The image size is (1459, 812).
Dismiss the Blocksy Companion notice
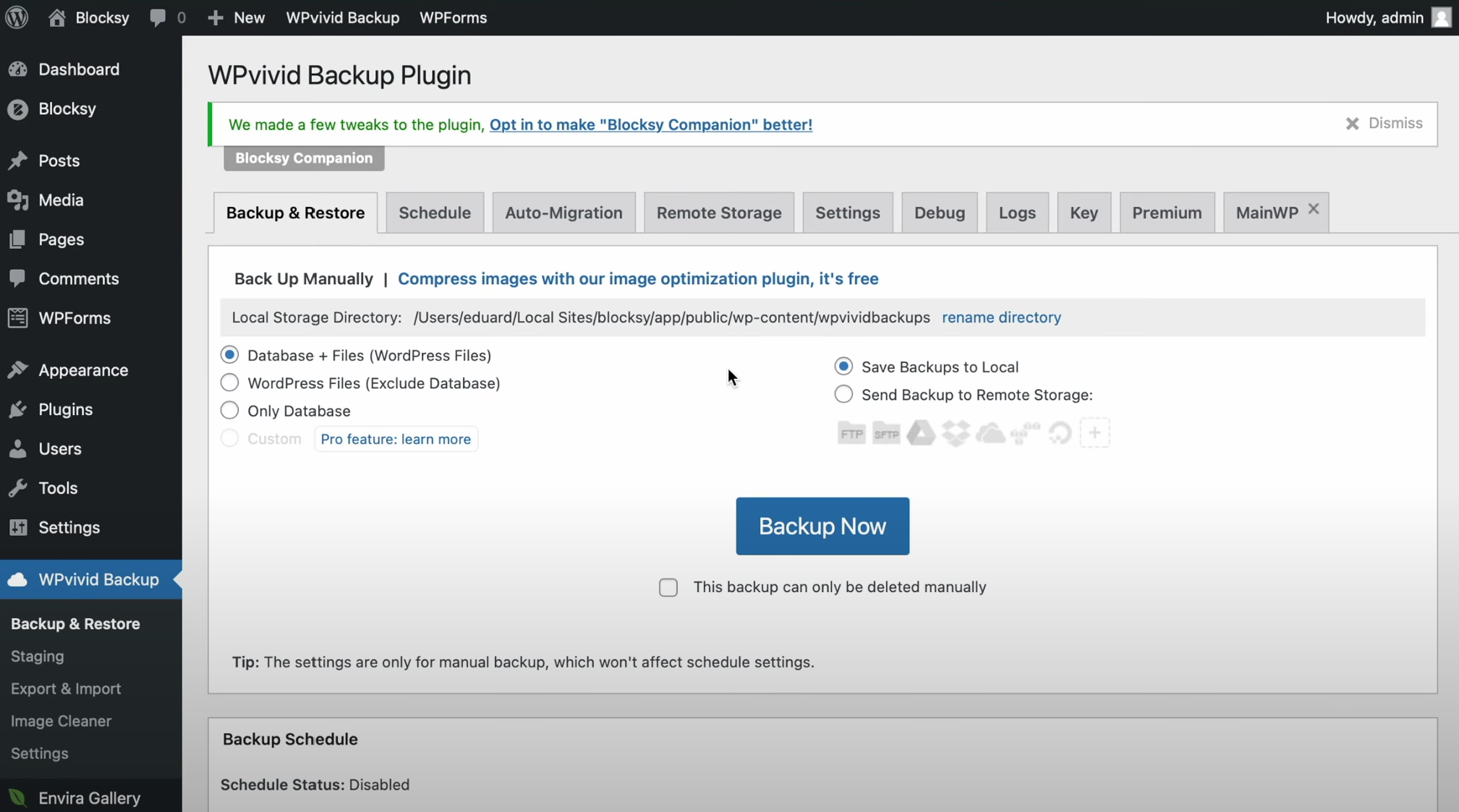[x=1384, y=124]
